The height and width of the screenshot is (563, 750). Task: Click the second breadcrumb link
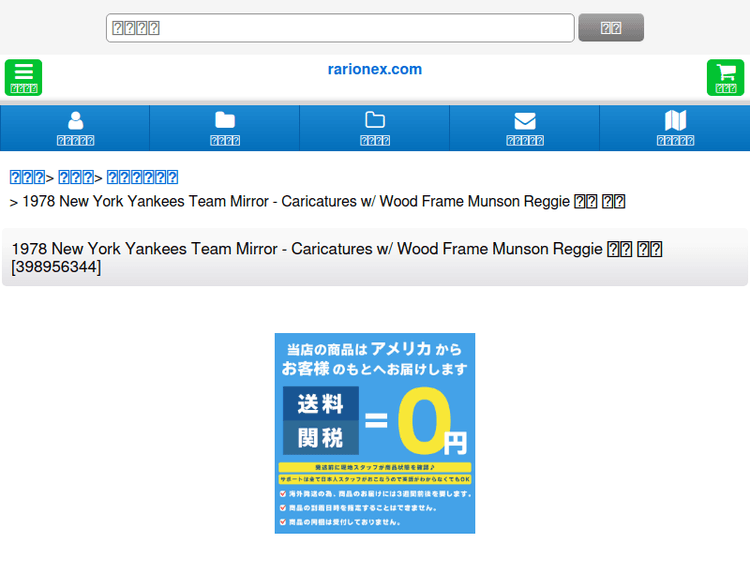(x=76, y=177)
